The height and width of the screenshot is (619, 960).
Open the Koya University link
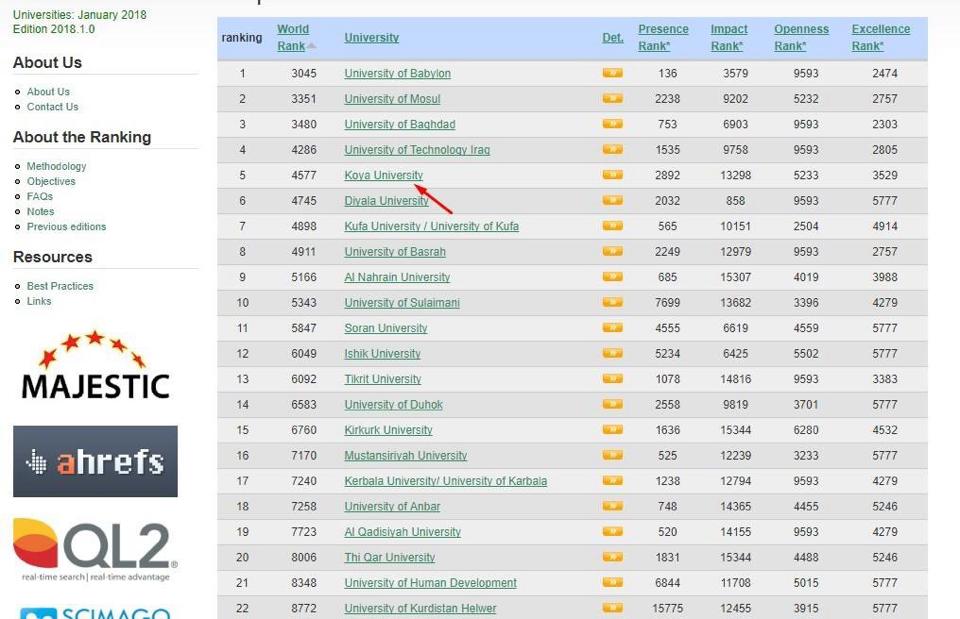click(383, 175)
